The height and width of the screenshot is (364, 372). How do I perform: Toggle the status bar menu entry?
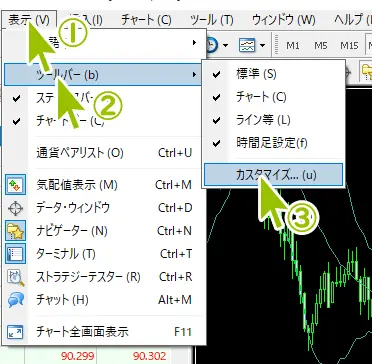[103, 98]
